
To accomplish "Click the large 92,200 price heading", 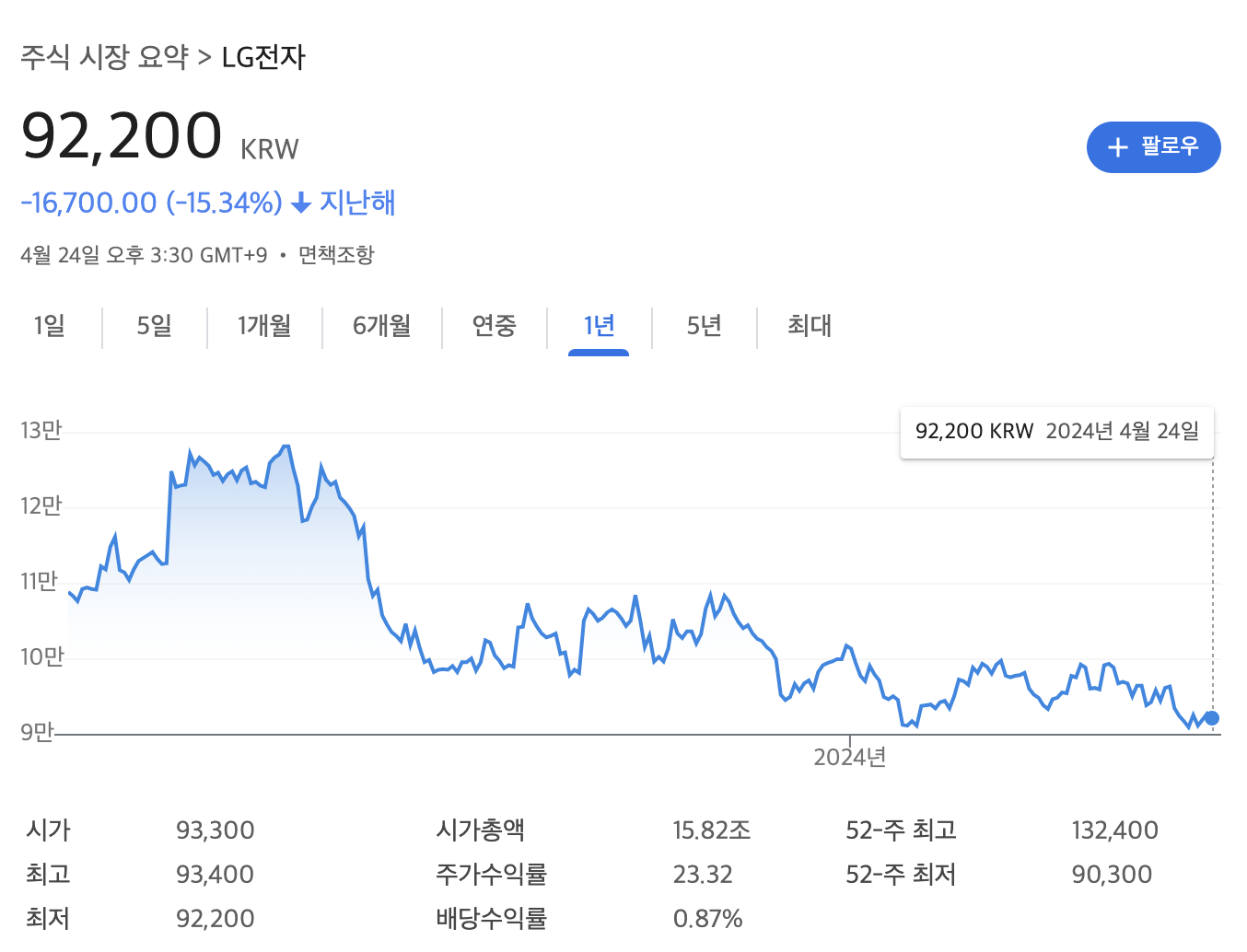I will pyautogui.click(x=122, y=135).
